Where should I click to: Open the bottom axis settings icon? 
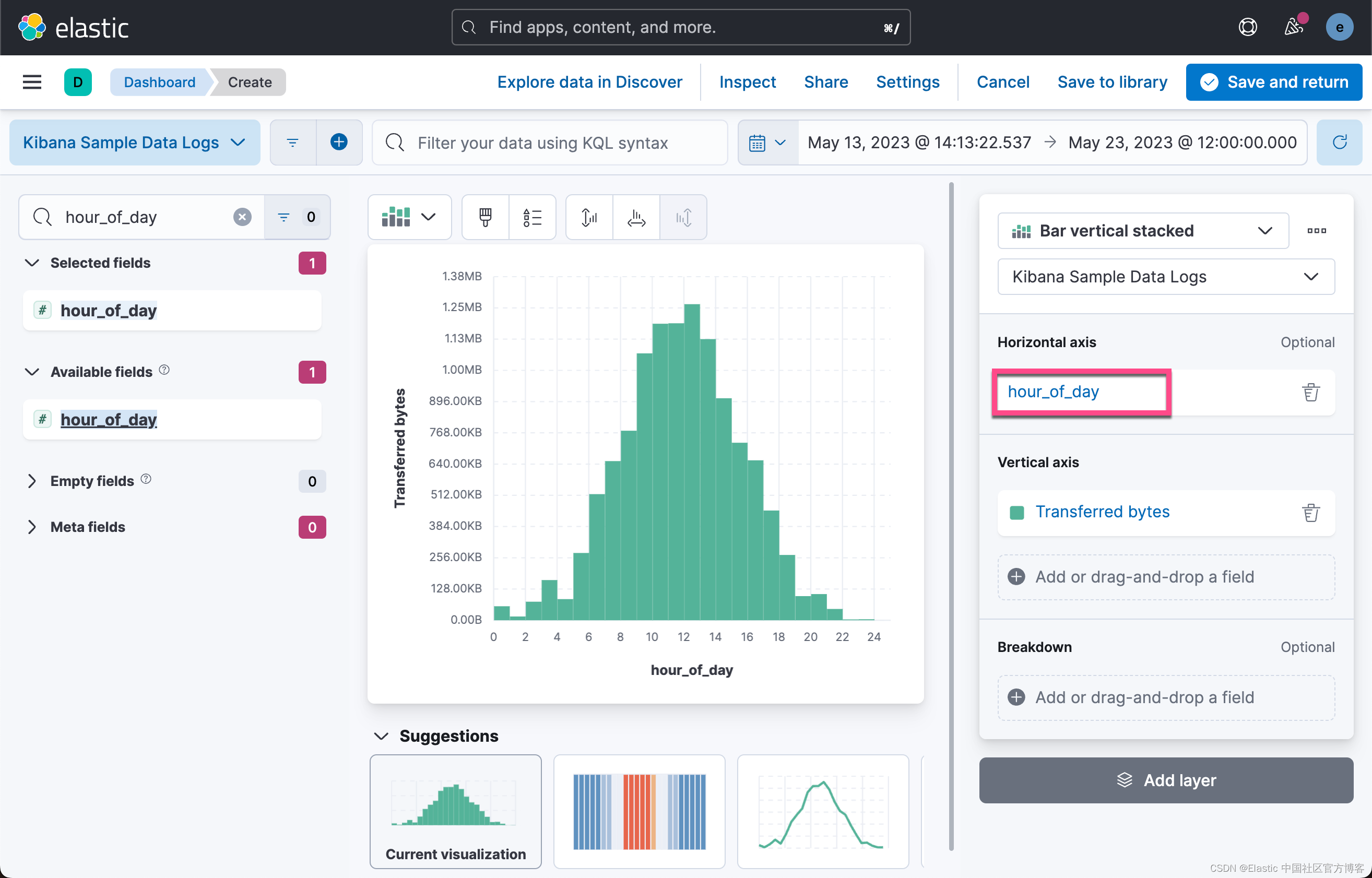[635, 217]
